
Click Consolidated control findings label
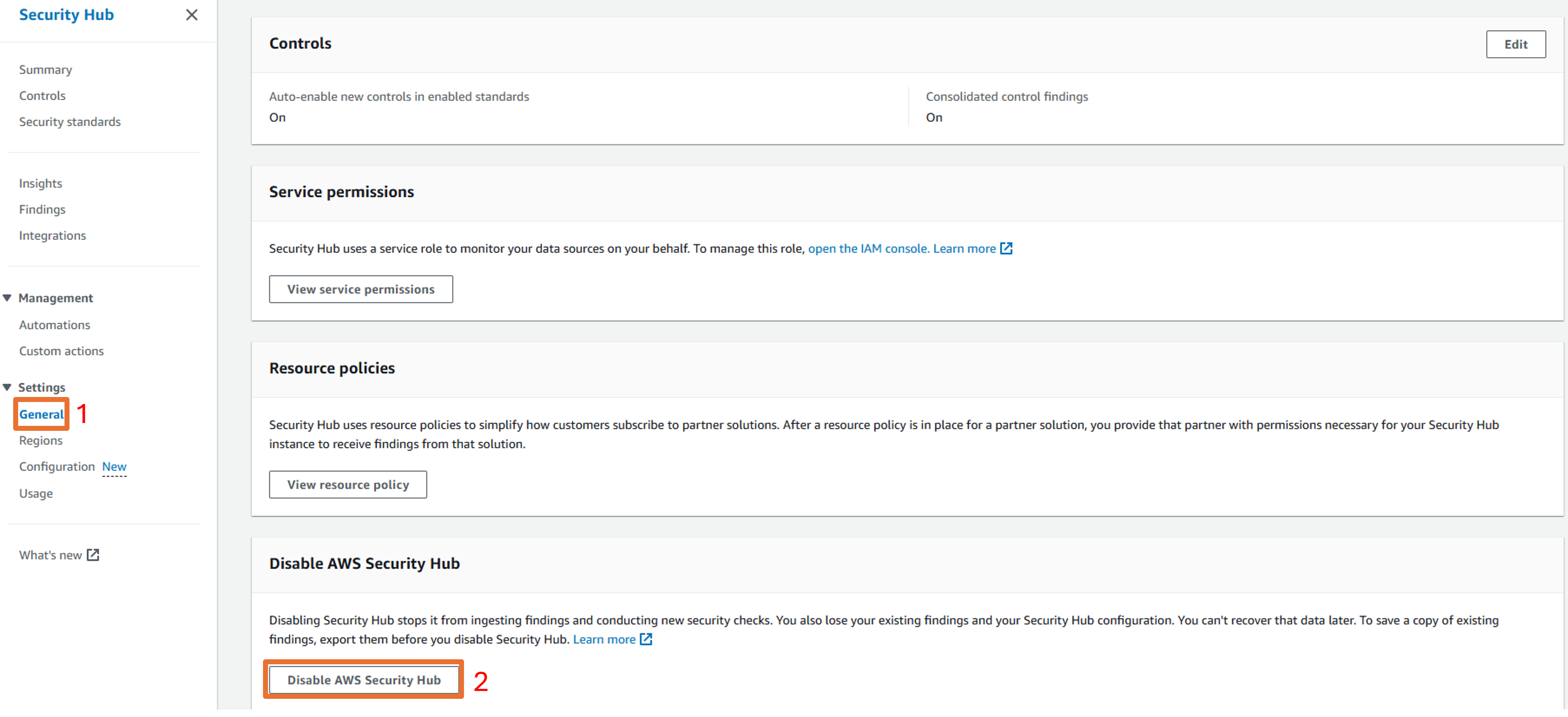click(x=1007, y=96)
